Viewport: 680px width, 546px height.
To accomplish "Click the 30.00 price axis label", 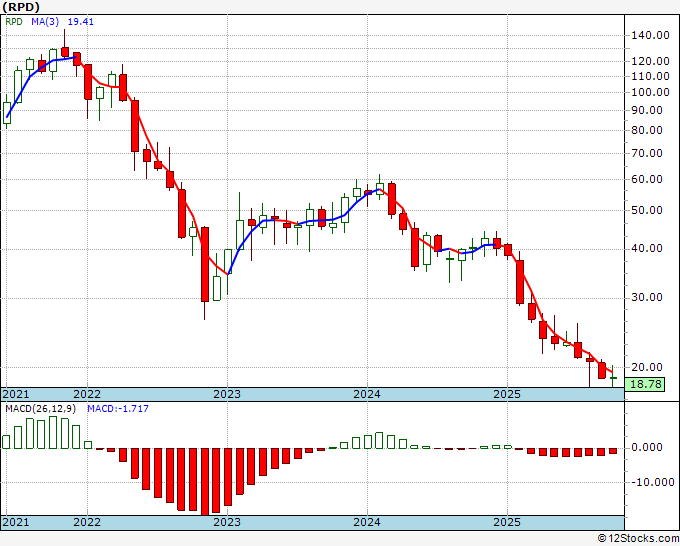I will click(x=647, y=298).
